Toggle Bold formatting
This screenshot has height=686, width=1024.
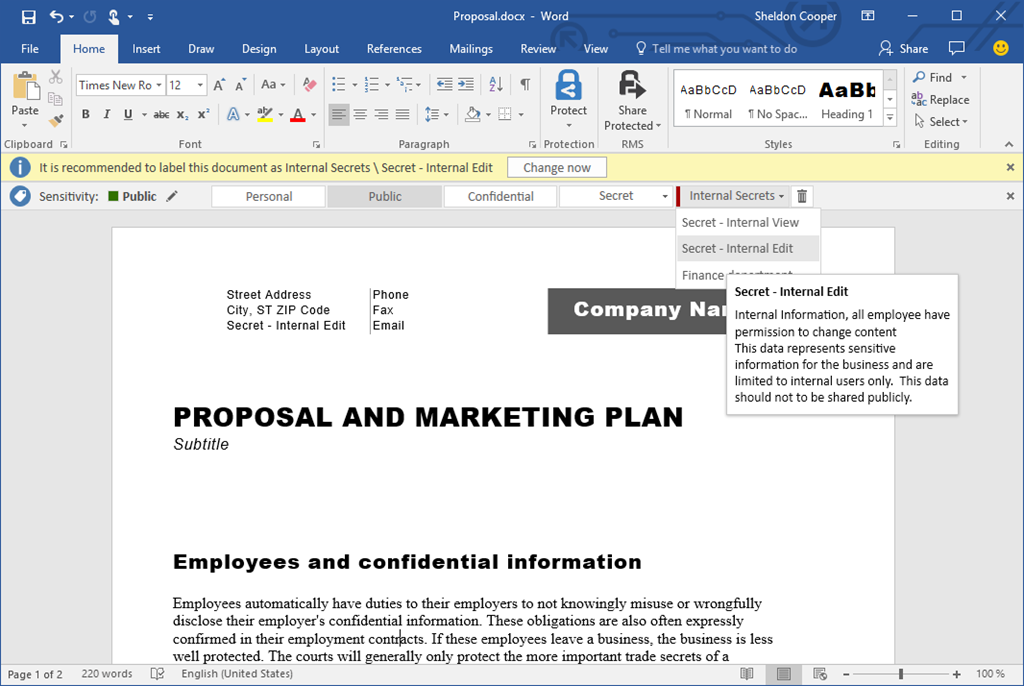coord(86,115)
